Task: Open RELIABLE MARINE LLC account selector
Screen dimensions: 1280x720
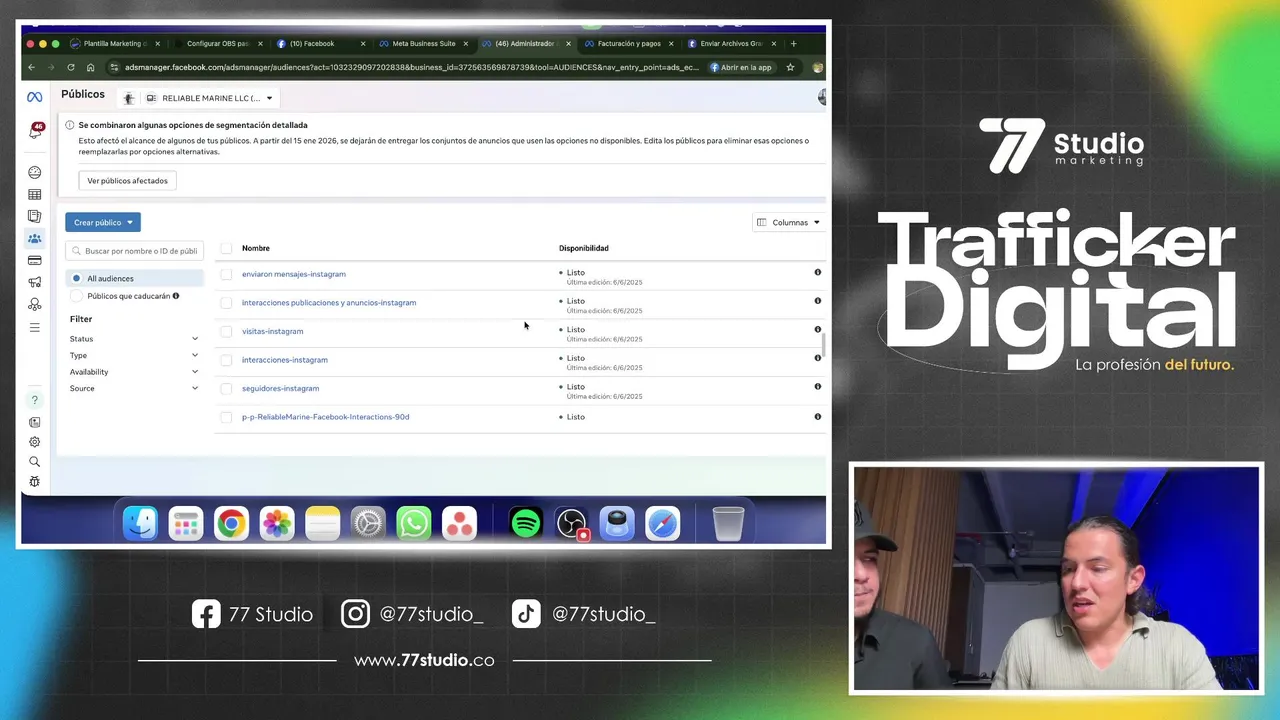Action: tap(209, 98)
